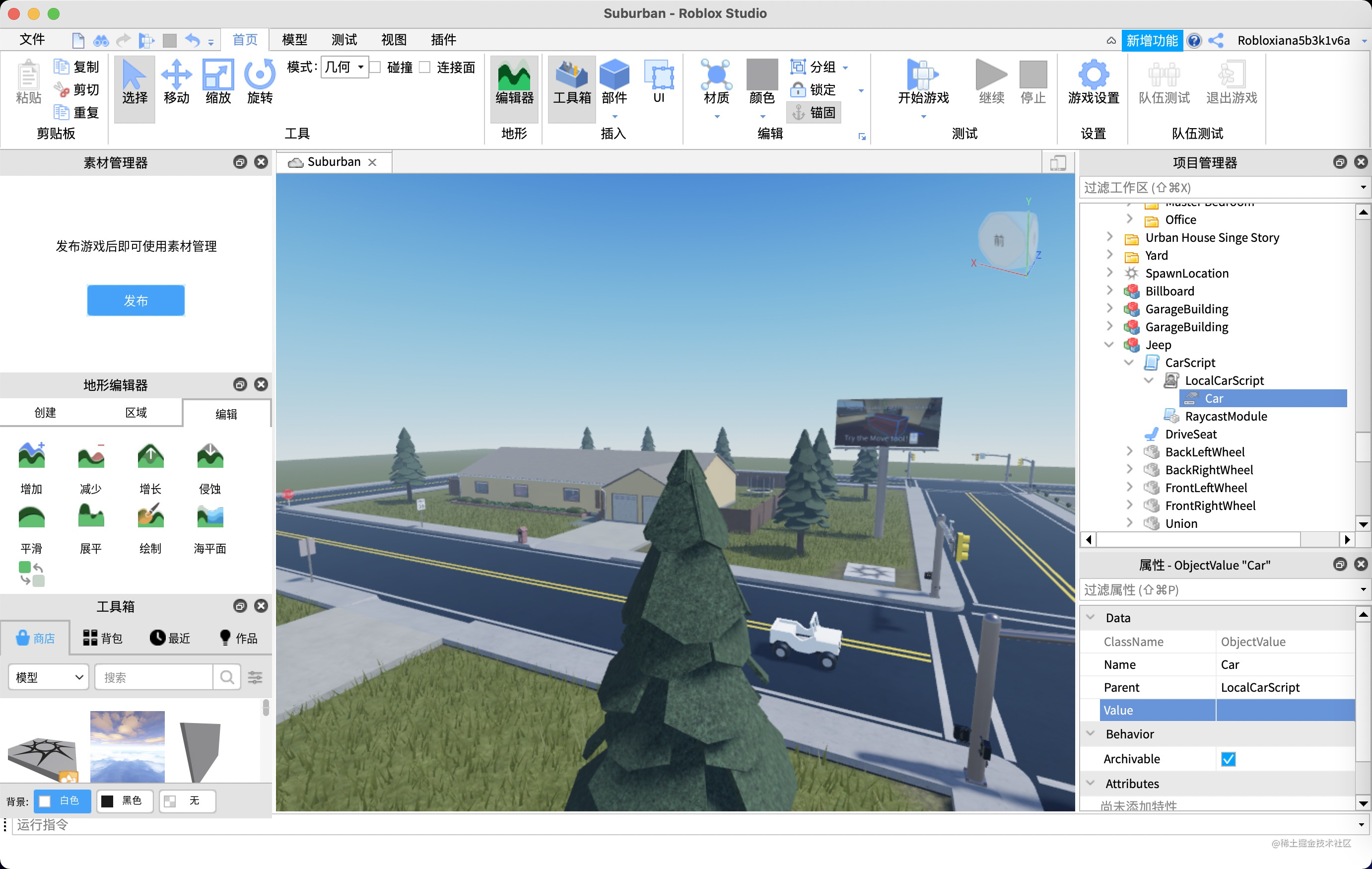The image size is (1372, 869).
Task: Open the terrain 创建 tab
Action: [45, 413]
